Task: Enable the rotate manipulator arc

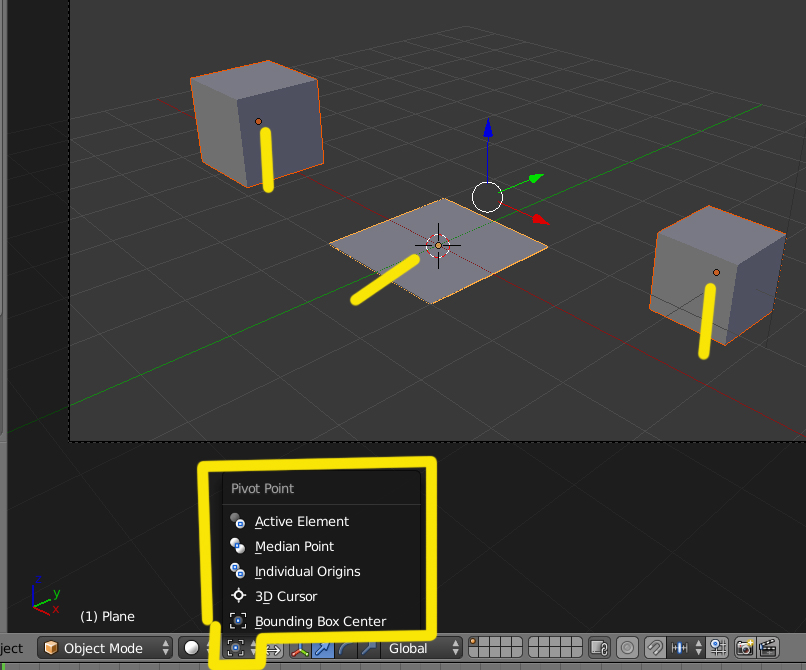Action: (345, 648)
